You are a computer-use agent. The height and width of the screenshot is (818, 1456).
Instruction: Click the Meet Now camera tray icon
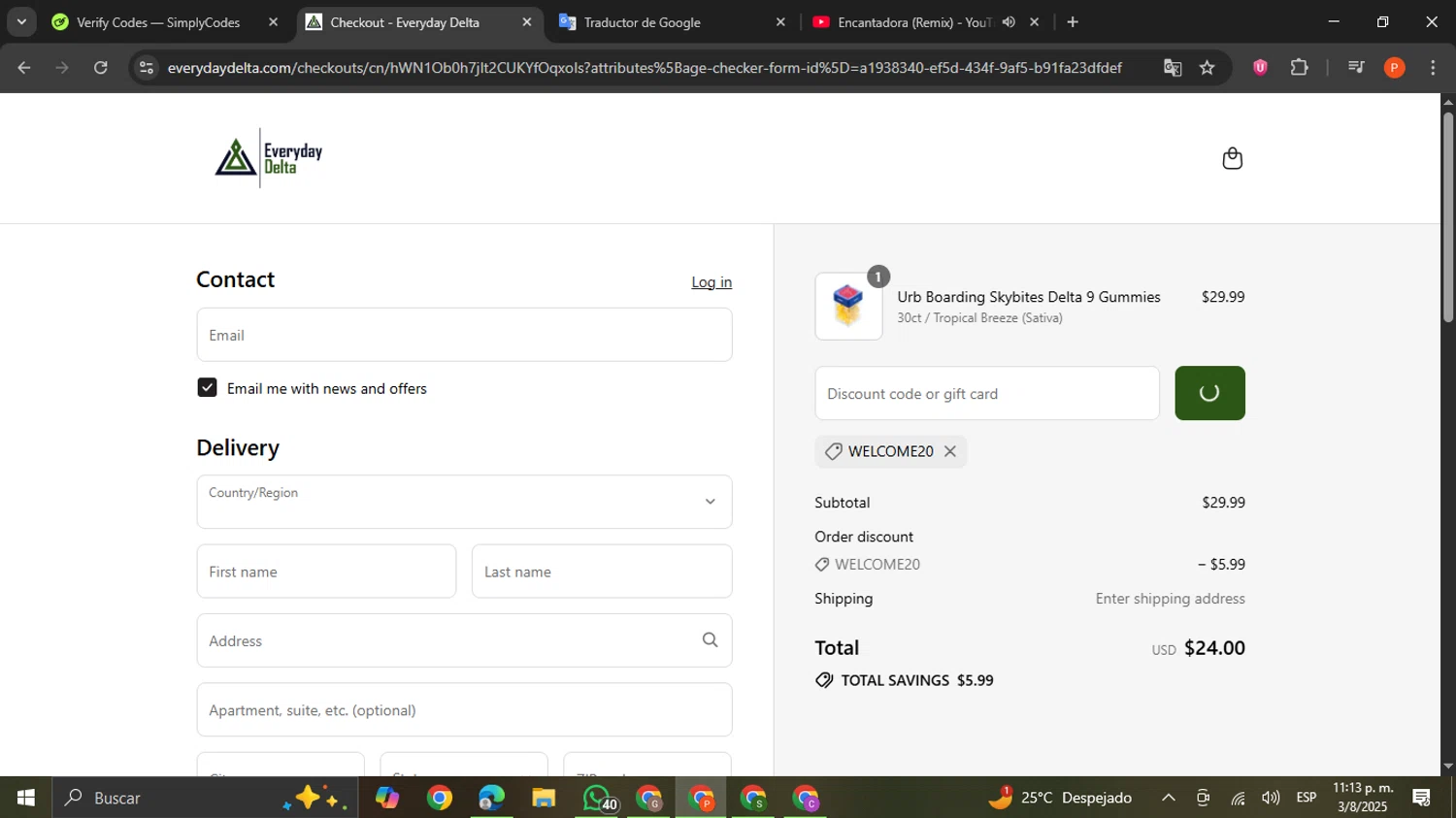1203,798
